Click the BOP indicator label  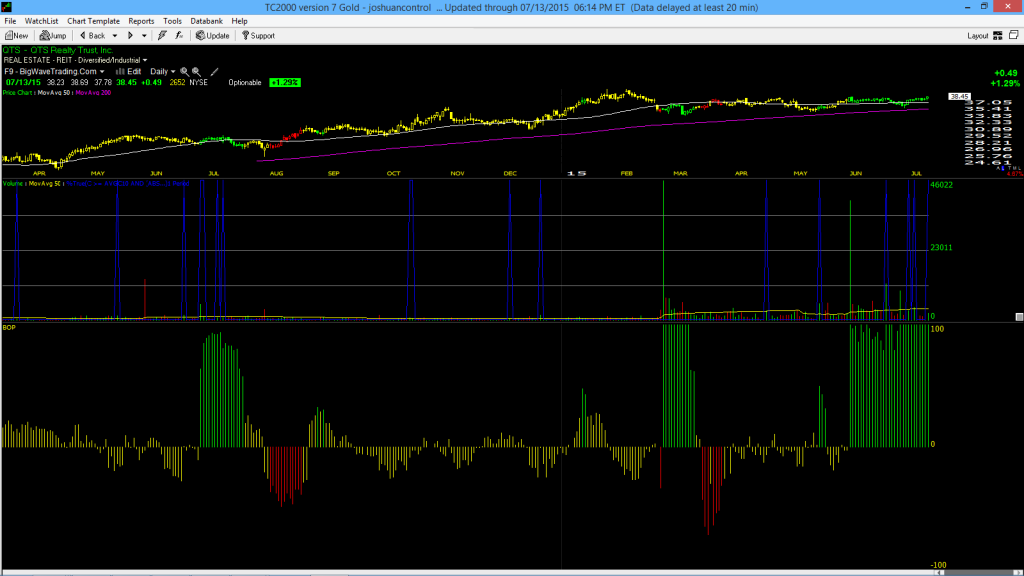click(x=9, y=327)
